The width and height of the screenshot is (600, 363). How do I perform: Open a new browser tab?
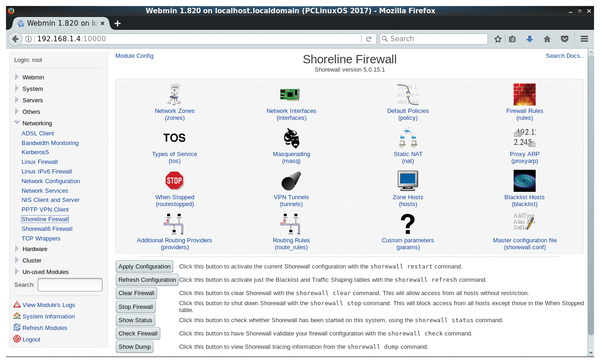click(117, 23)
